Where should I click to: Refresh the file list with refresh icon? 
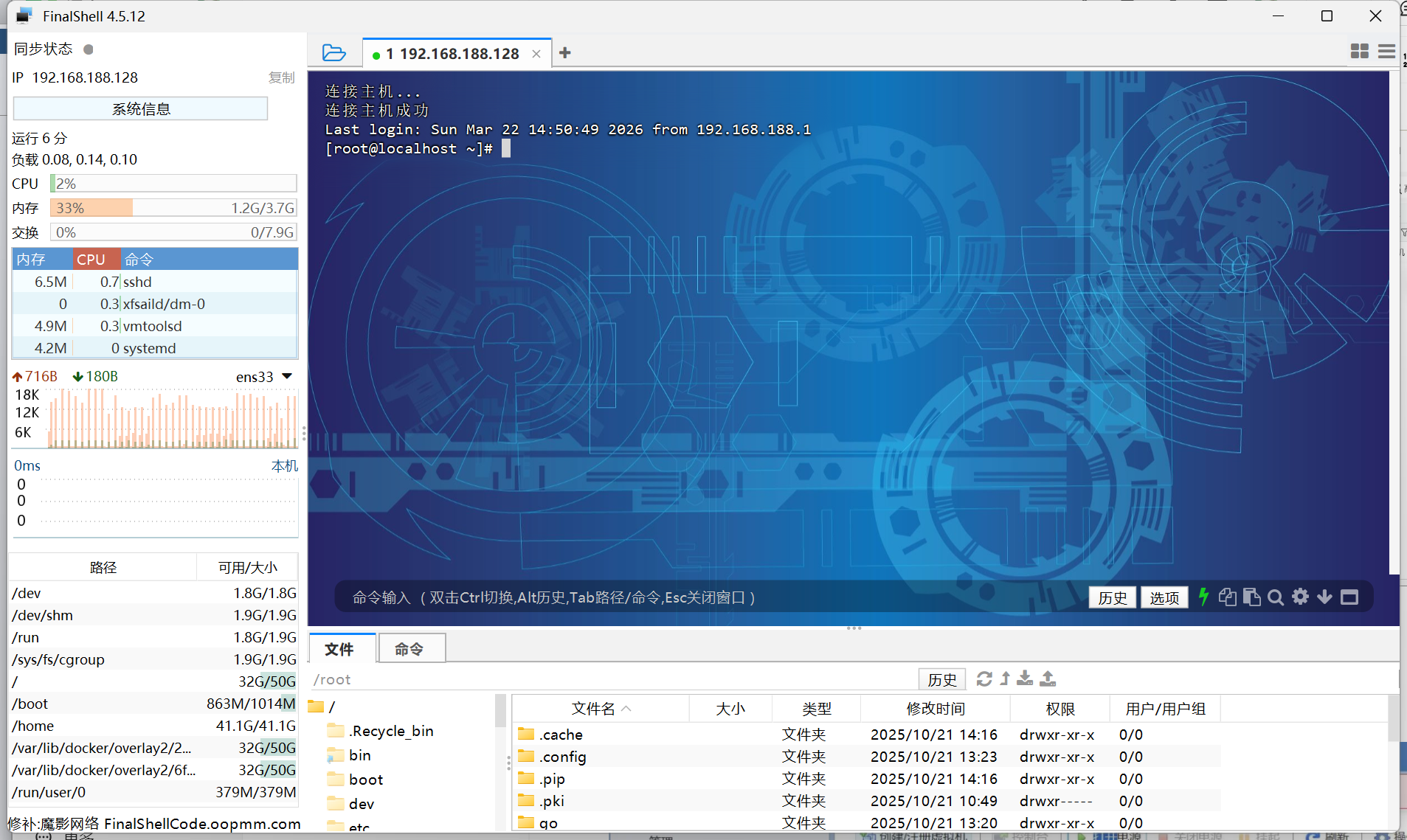point(984,678)
